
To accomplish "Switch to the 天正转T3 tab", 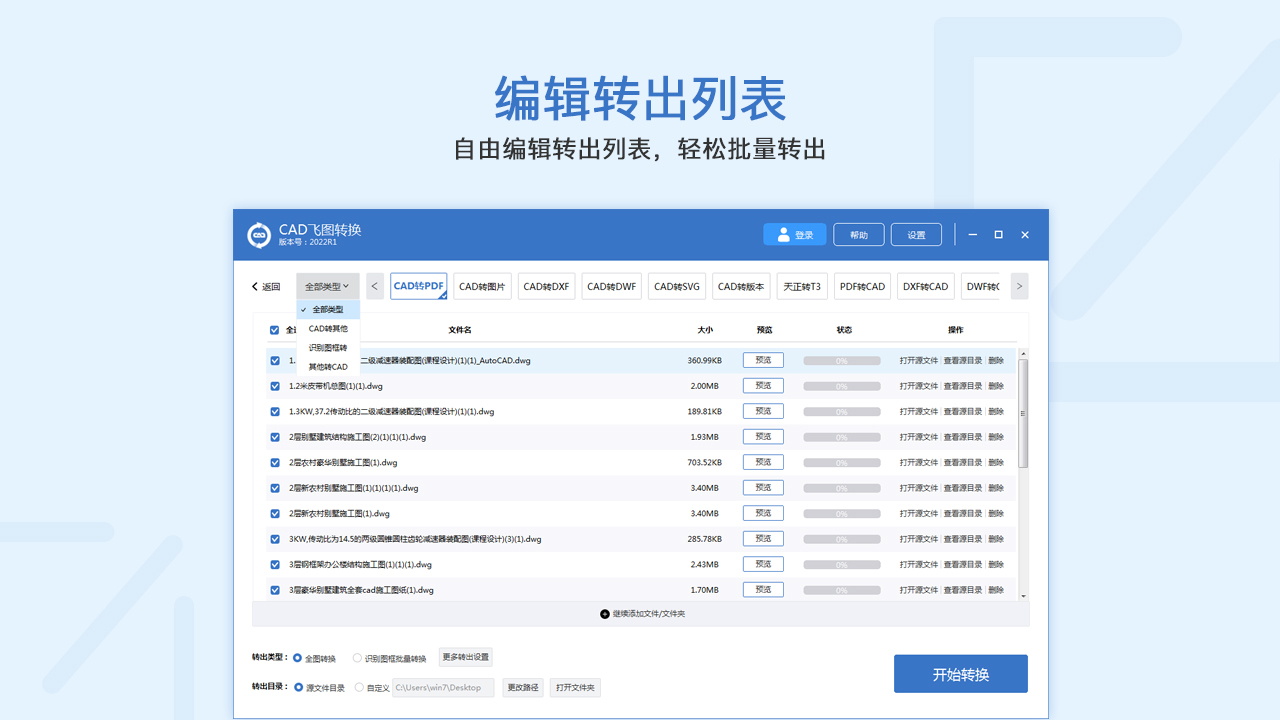I will [802, 286].
